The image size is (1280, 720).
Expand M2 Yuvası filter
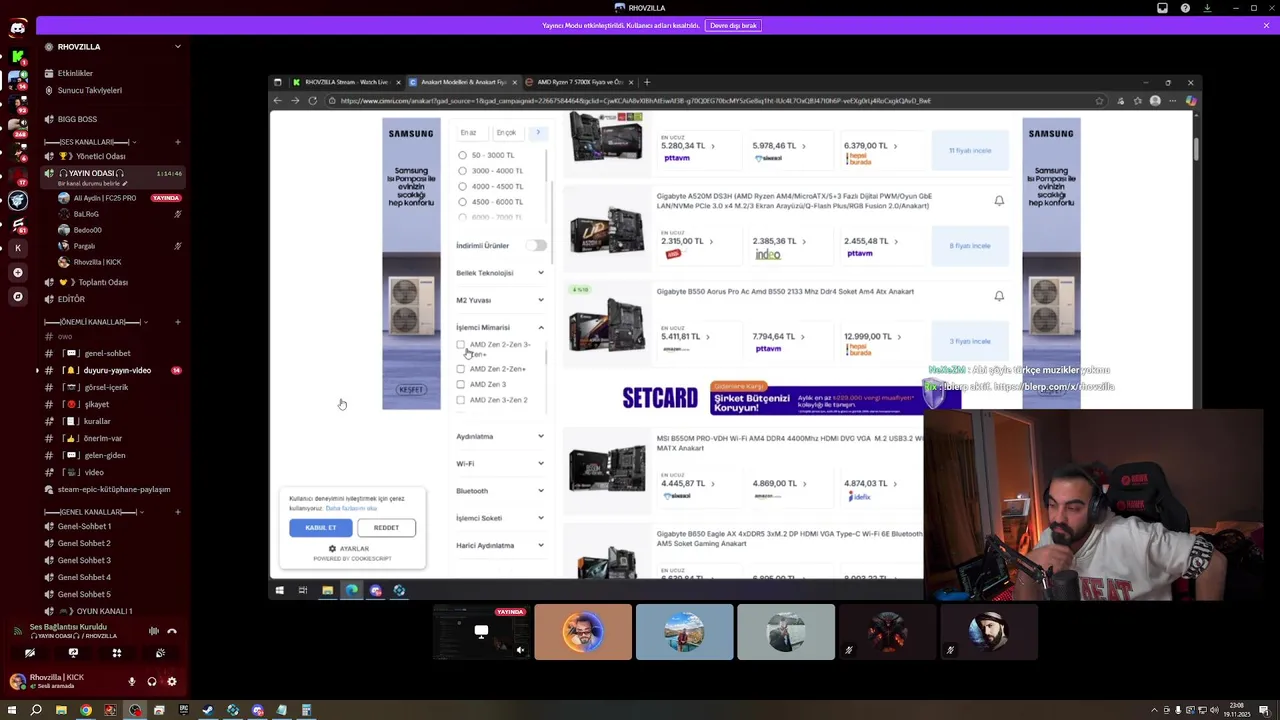click(500, 300)
